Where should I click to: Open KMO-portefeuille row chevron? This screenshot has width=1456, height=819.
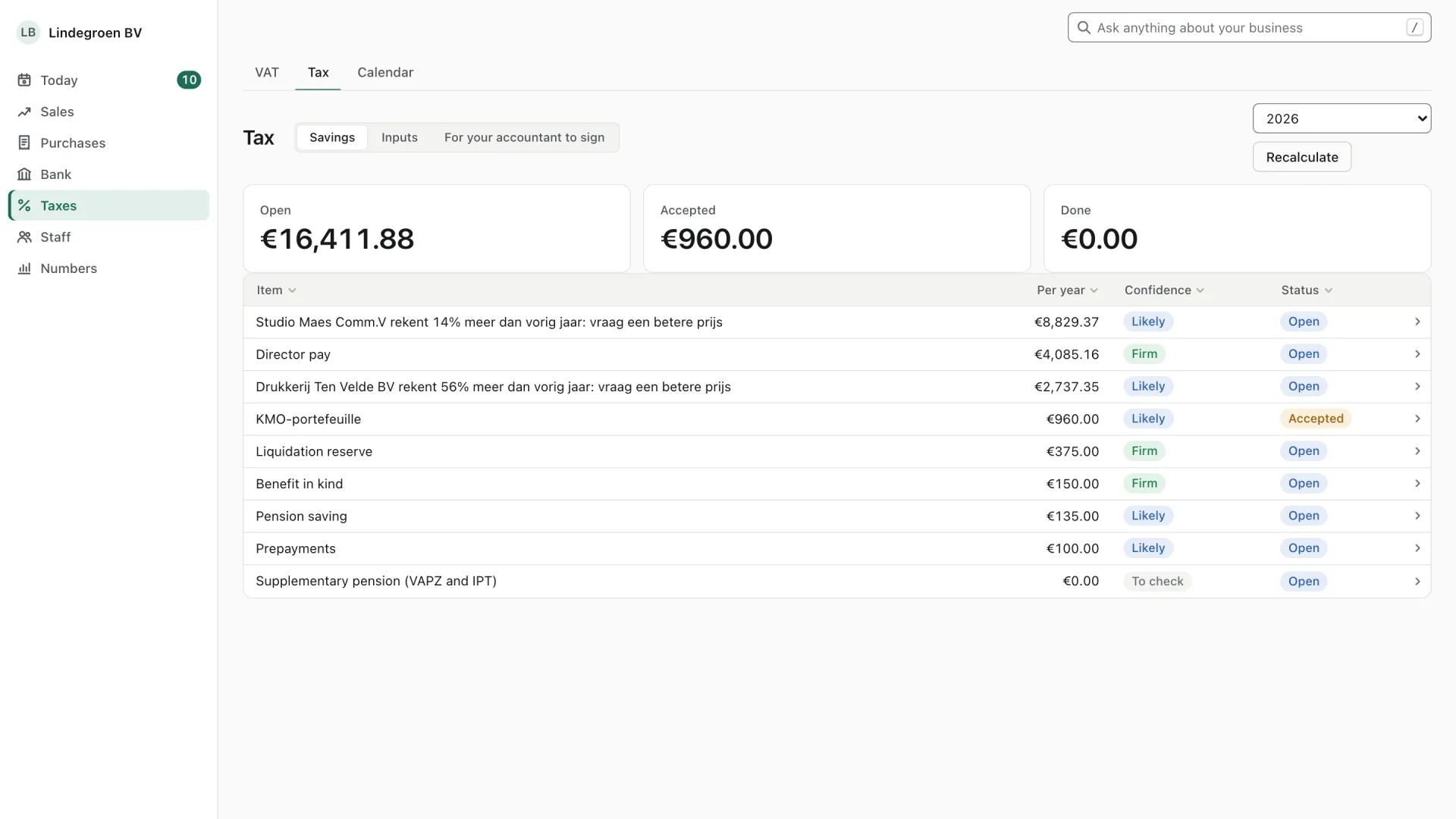(1417, 419)
